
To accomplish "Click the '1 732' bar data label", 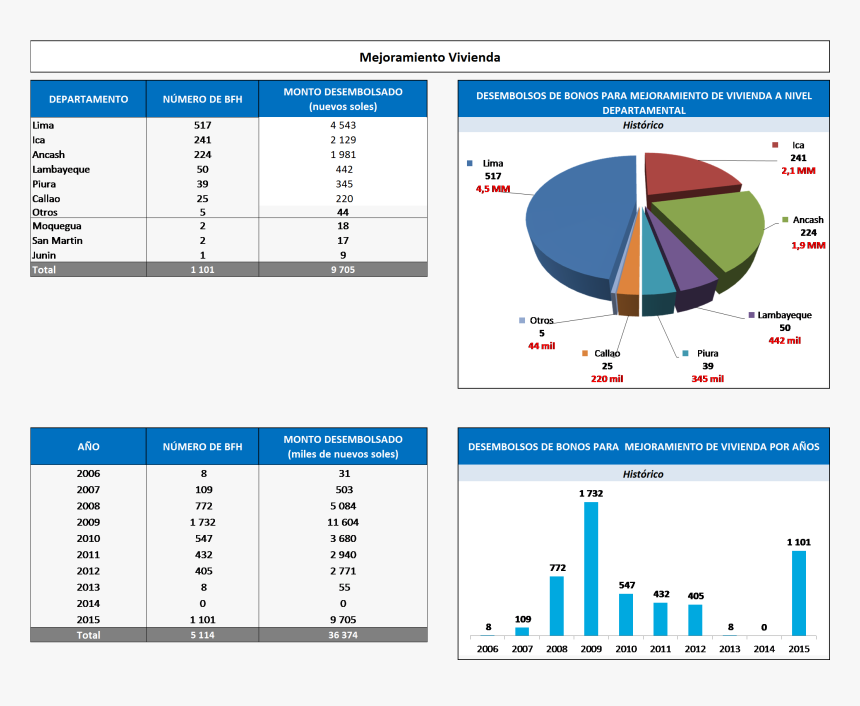I will (x=591, y=494).
